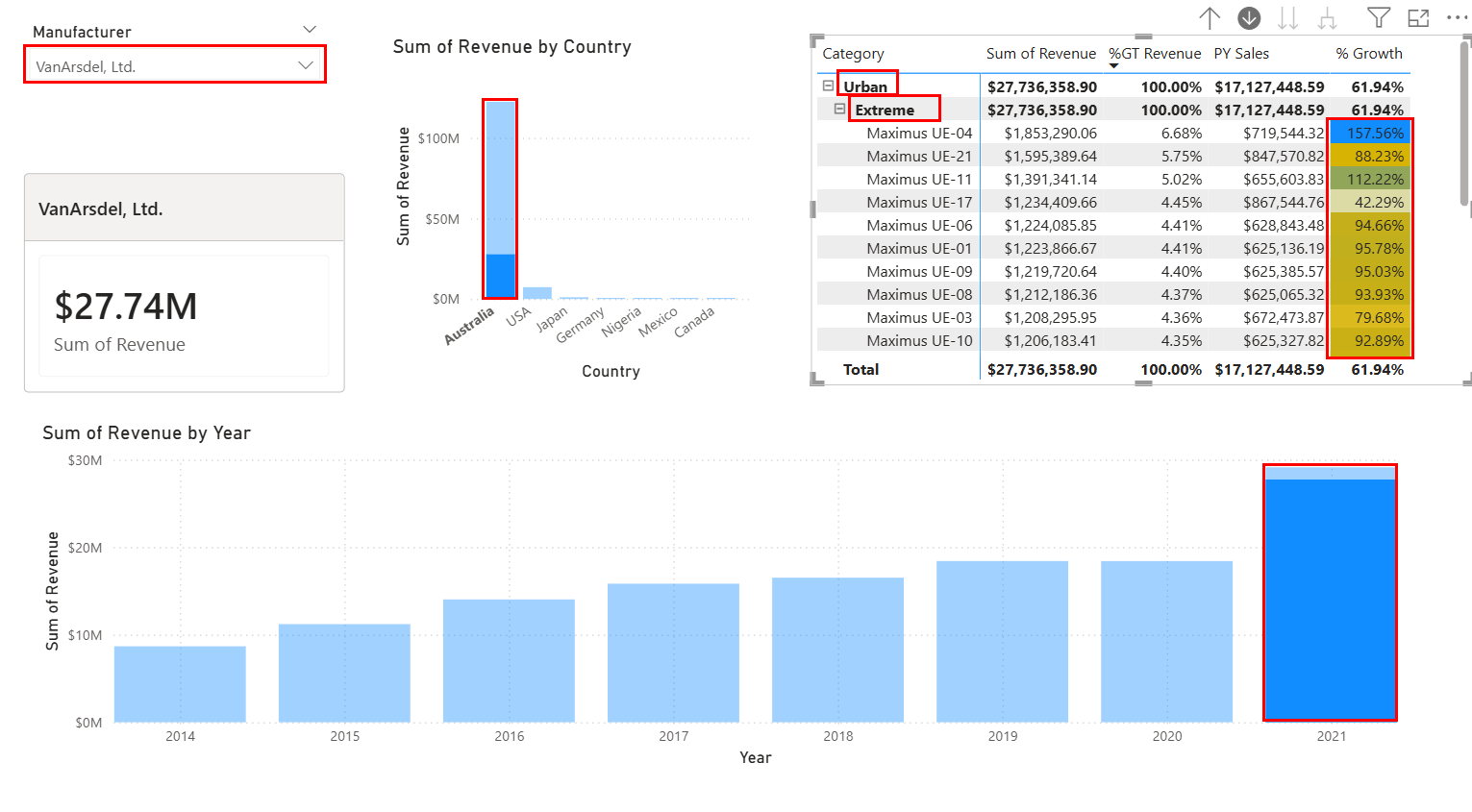Select the 2019 revenue bar

point(1002,641)
